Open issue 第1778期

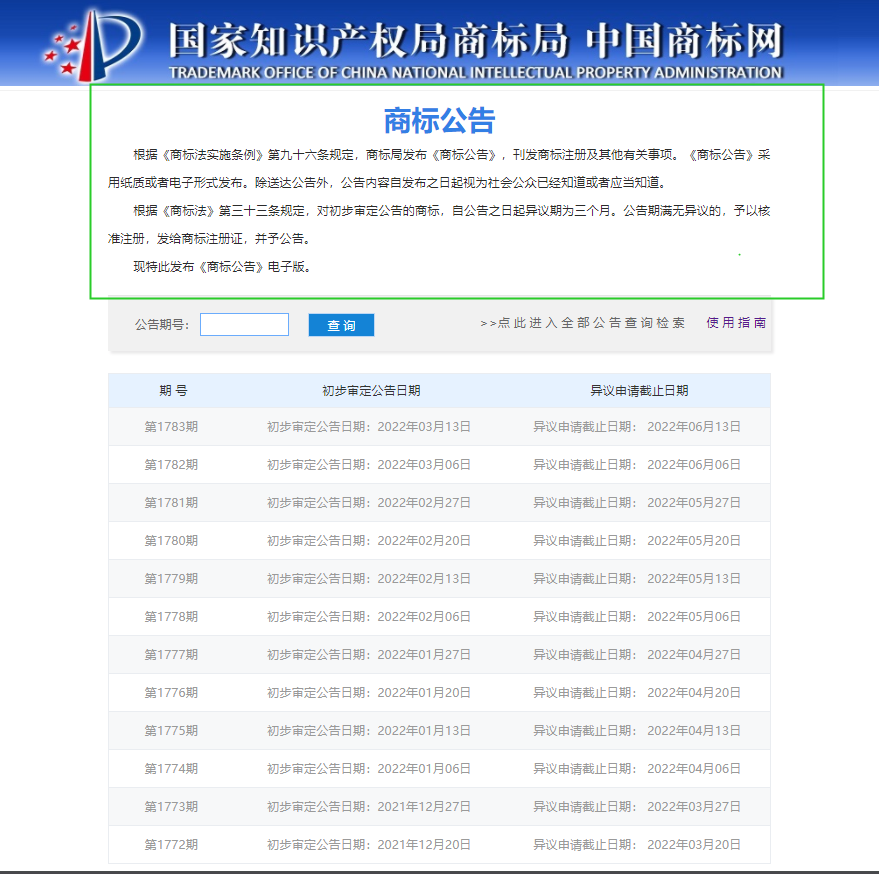(x=171, y=617)
